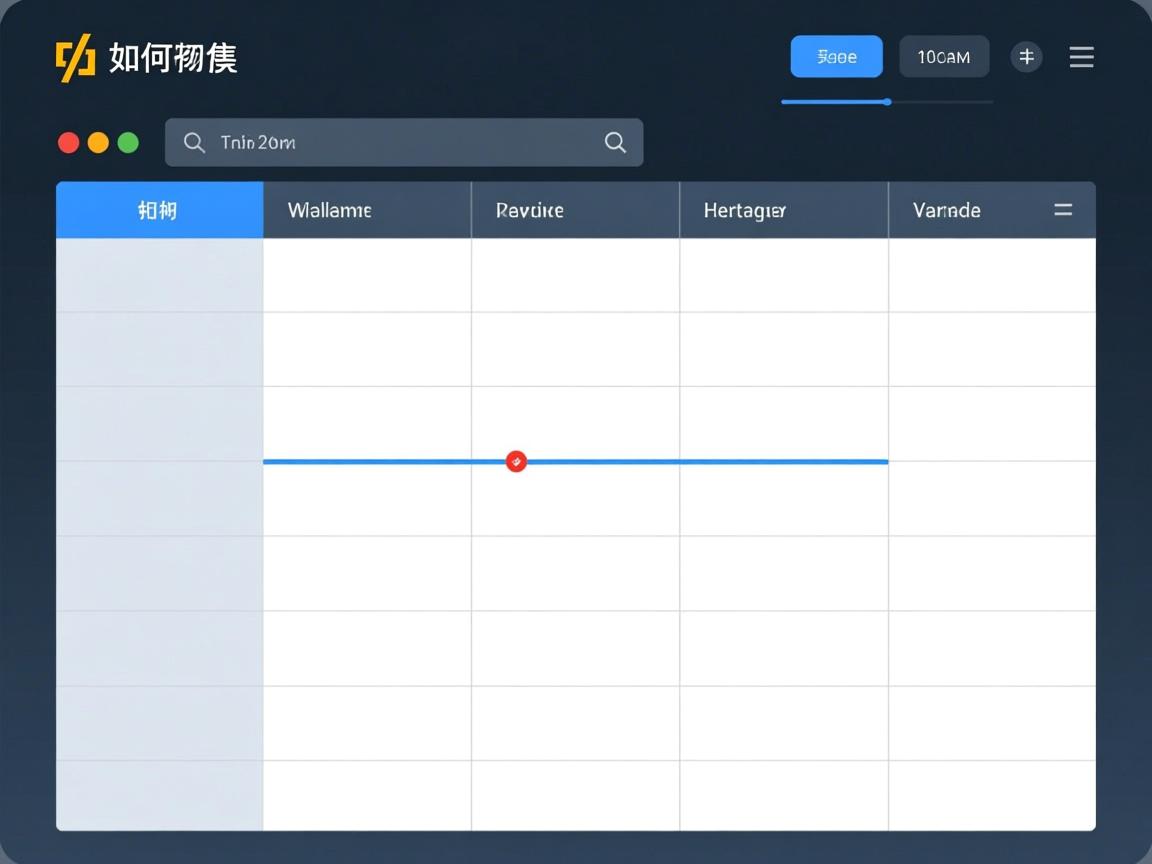Viewport: 1152px width, 864px height.
Task: Toggle the green traffic light control
Action: pos(128,142)
